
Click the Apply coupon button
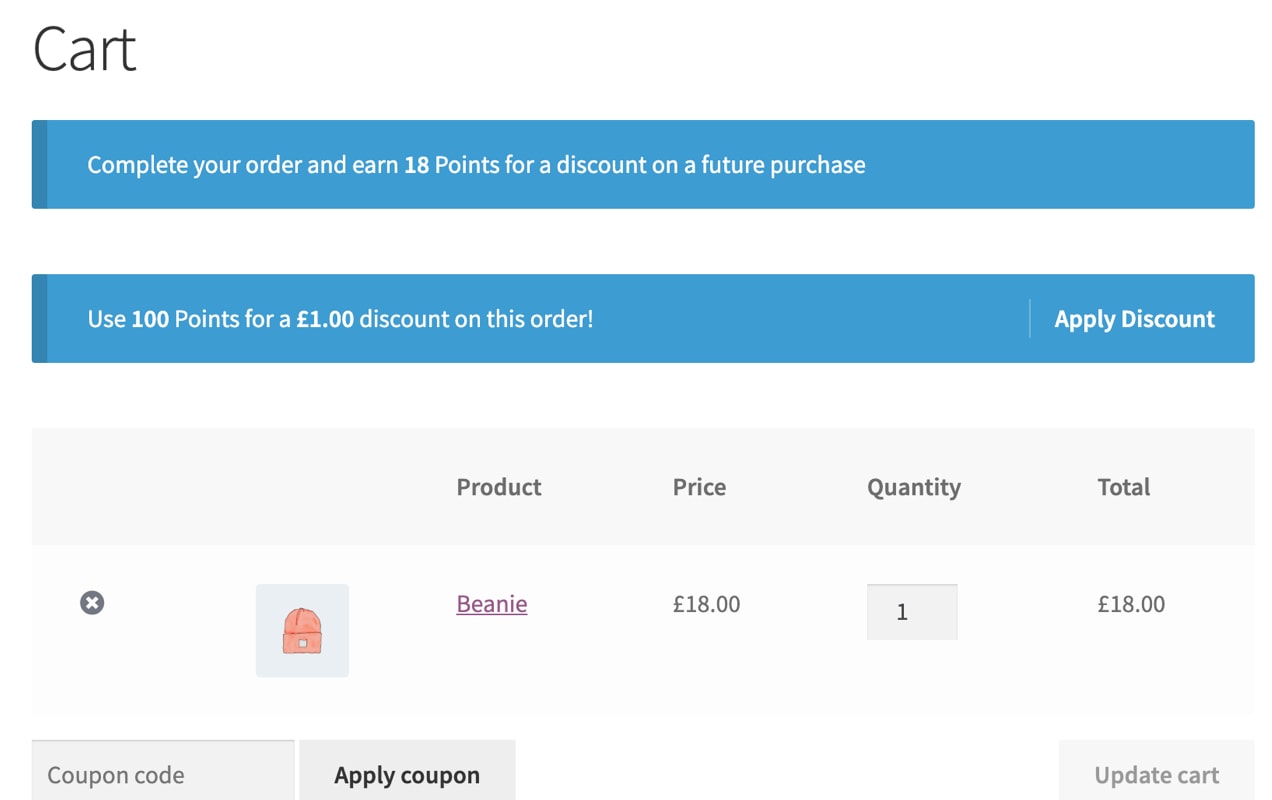click(406, 774)
